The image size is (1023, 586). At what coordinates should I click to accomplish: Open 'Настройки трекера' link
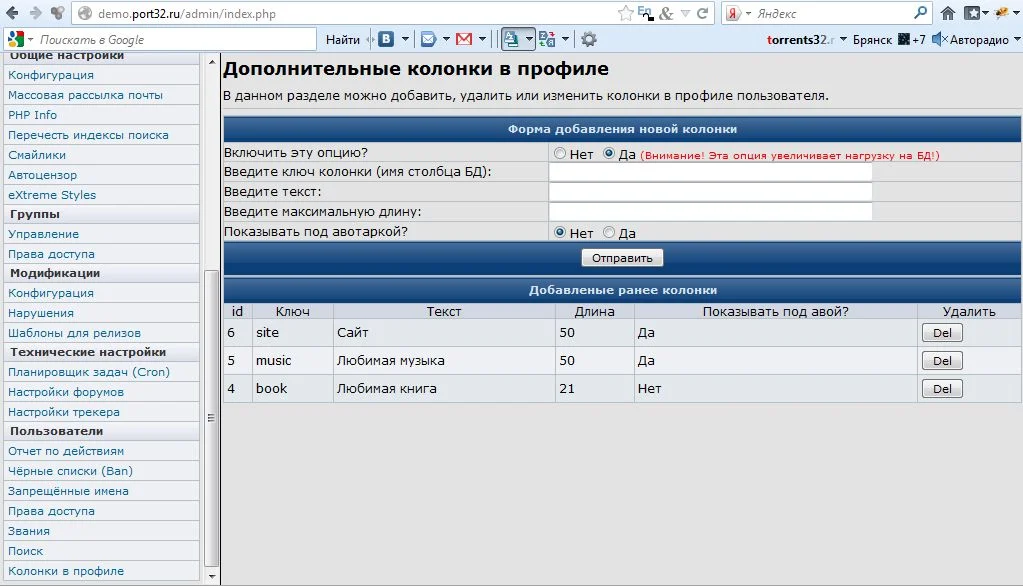64,412
